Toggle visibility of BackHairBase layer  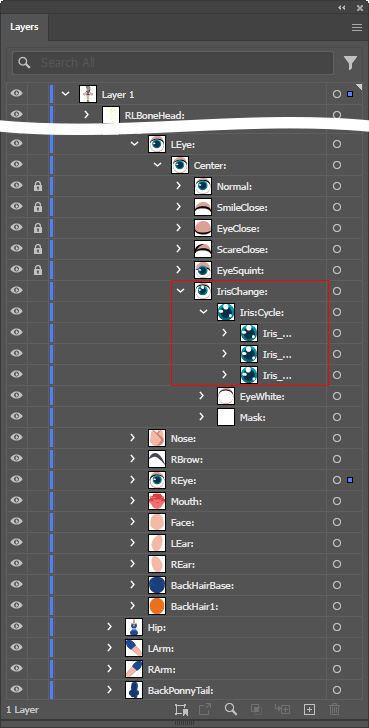(17, 585)
